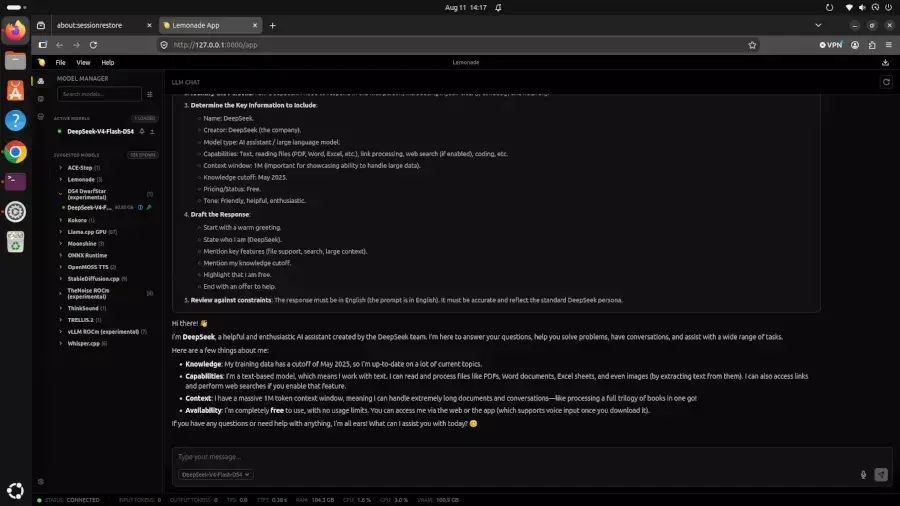Select the DeepSeek-V4-F suggested model row
900x506 pixels.
pos(106,208)
